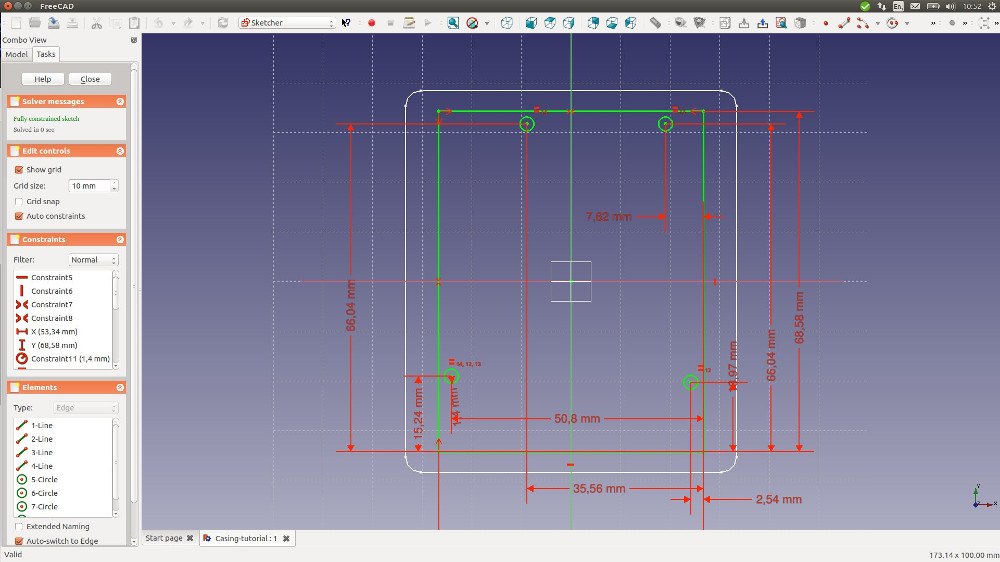Switch to the Tasks tab

click(x=46, y=54)
